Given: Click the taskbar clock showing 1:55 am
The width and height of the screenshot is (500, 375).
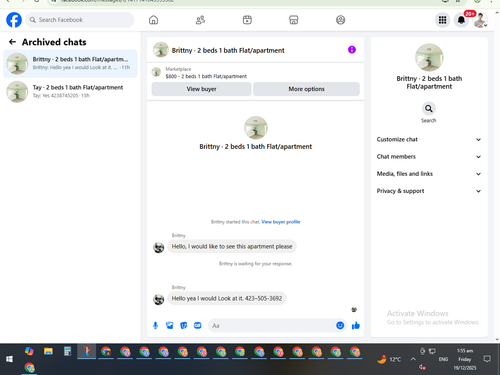Looking at the screenshot, I should click(x=465, y=359).
